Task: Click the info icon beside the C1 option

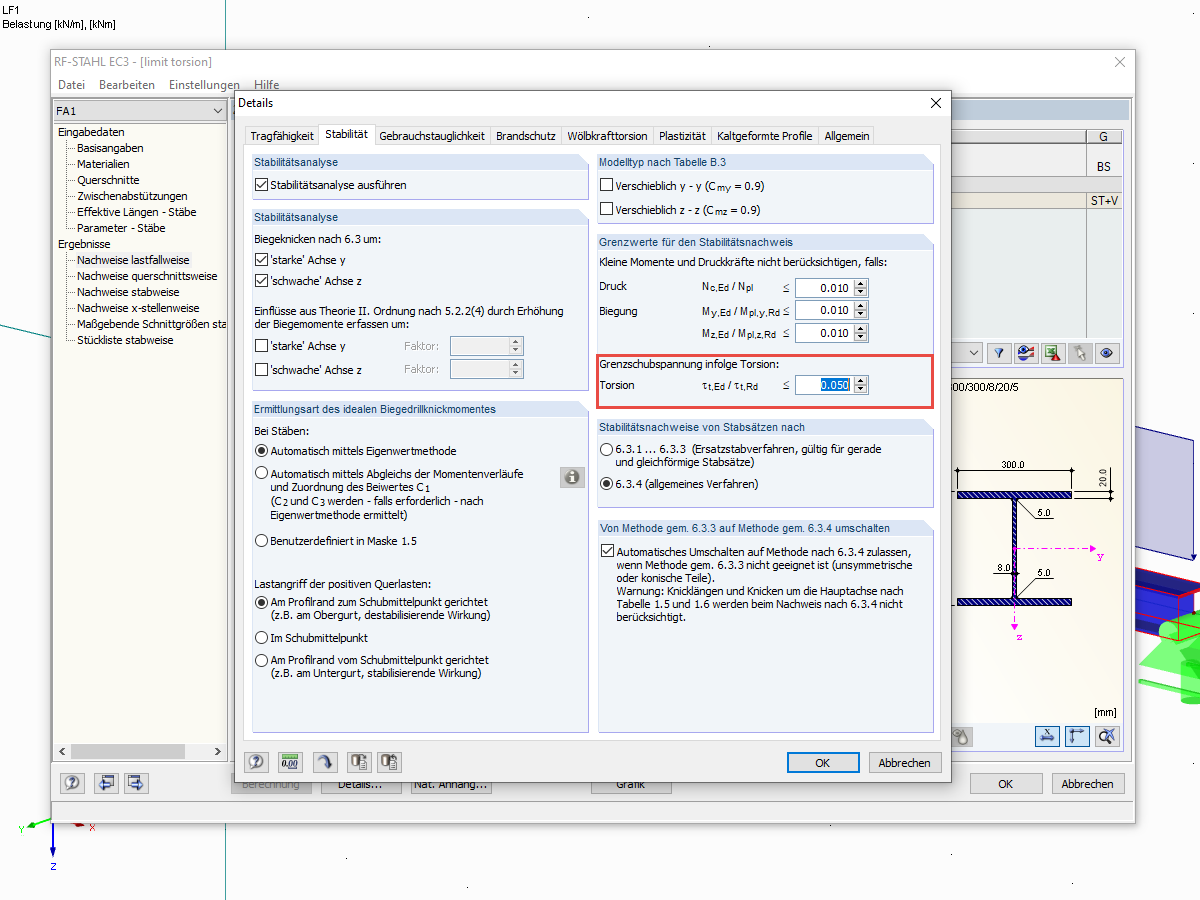Action: pos(572,477)
